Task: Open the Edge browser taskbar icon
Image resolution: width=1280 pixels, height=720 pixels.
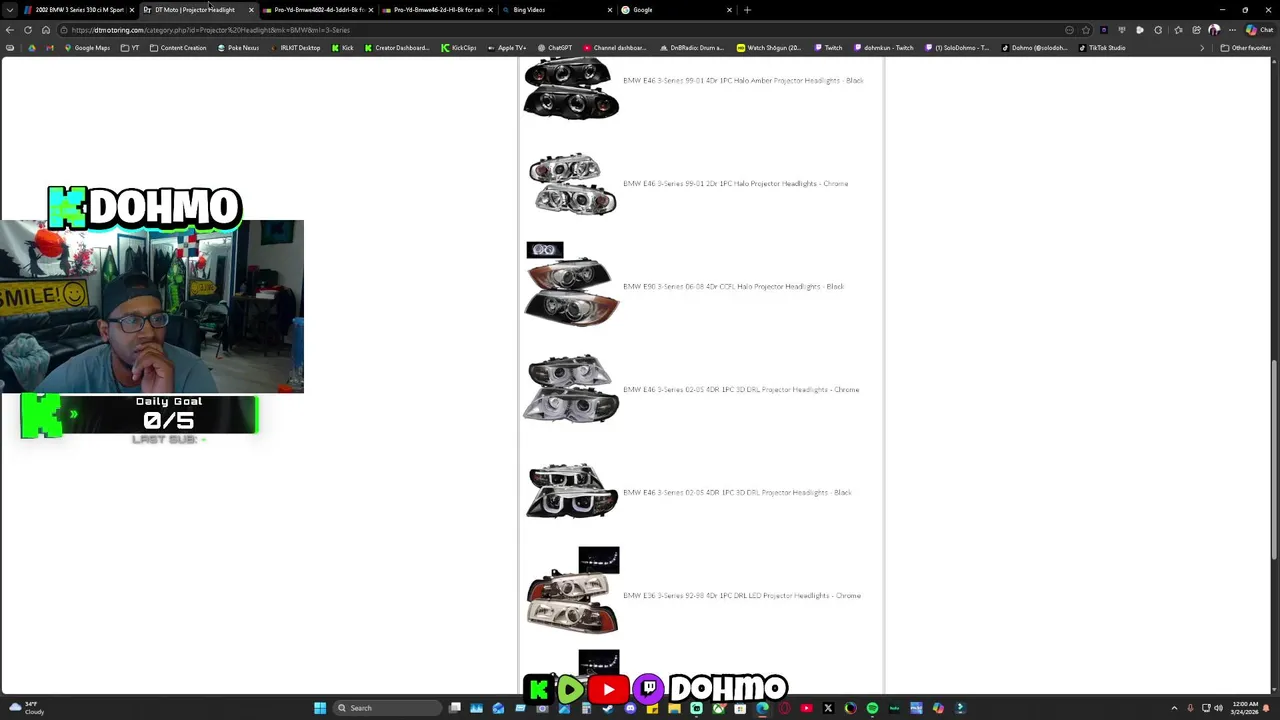Action: [x=762, y=708]
